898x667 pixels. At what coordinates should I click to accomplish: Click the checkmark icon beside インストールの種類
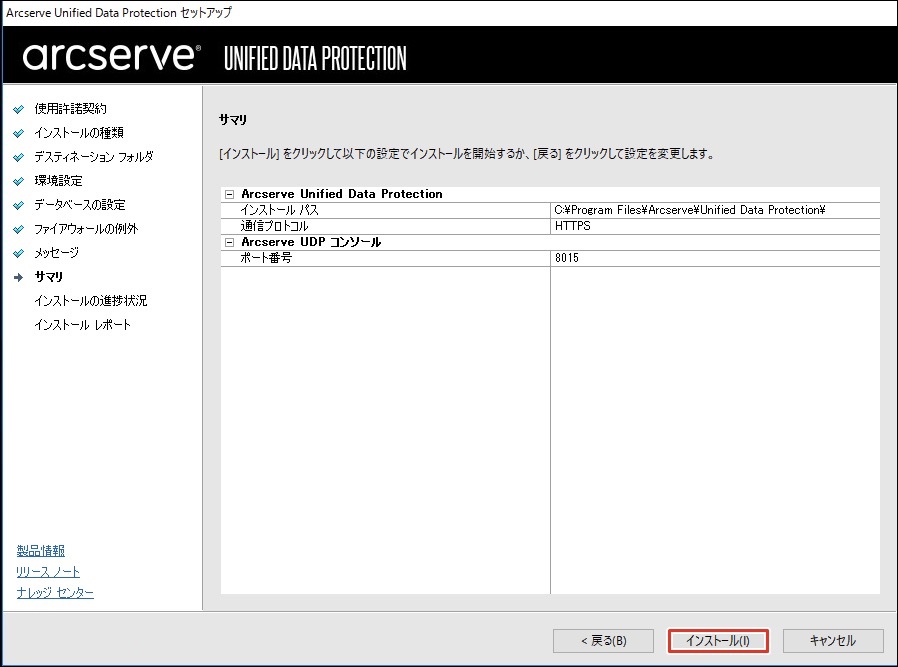pyautogui.click(x=19, y=133)
